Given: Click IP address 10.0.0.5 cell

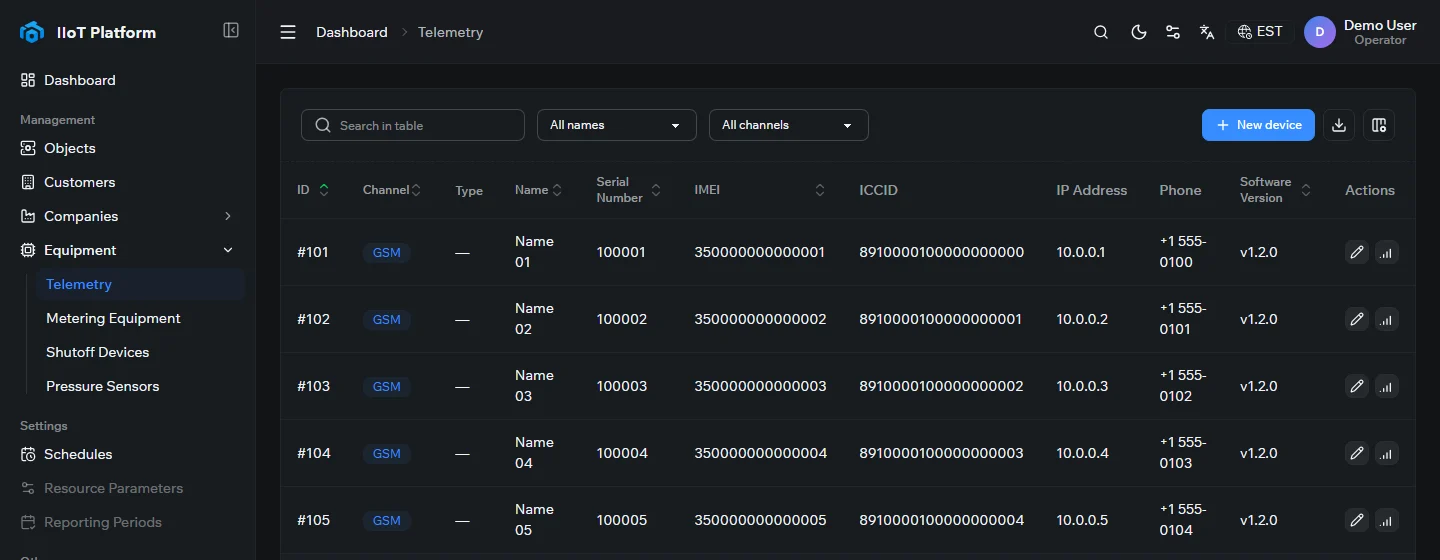Looking at the screenshot, I should click(1083, 520).
